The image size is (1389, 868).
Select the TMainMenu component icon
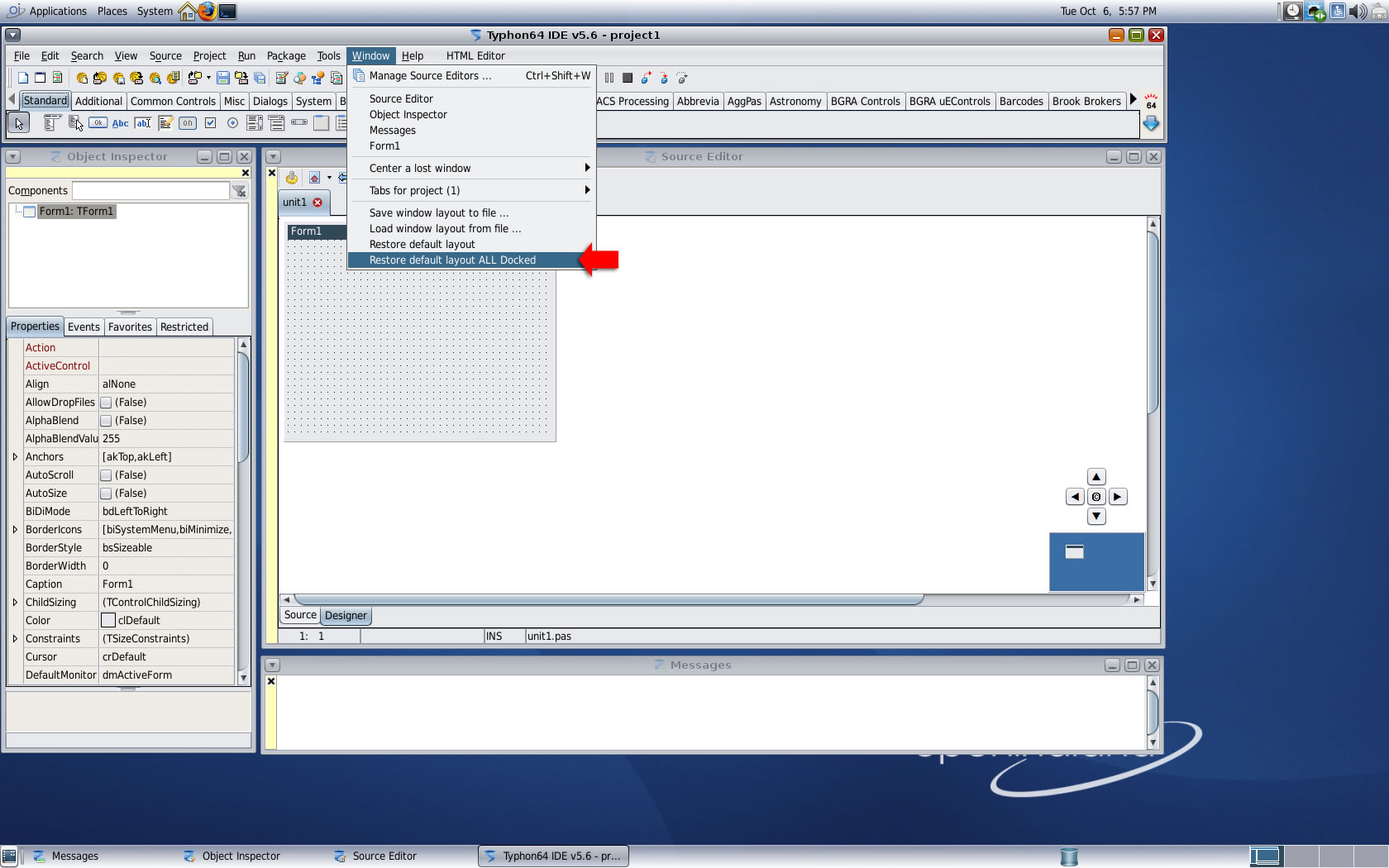[x=52, y=123]
